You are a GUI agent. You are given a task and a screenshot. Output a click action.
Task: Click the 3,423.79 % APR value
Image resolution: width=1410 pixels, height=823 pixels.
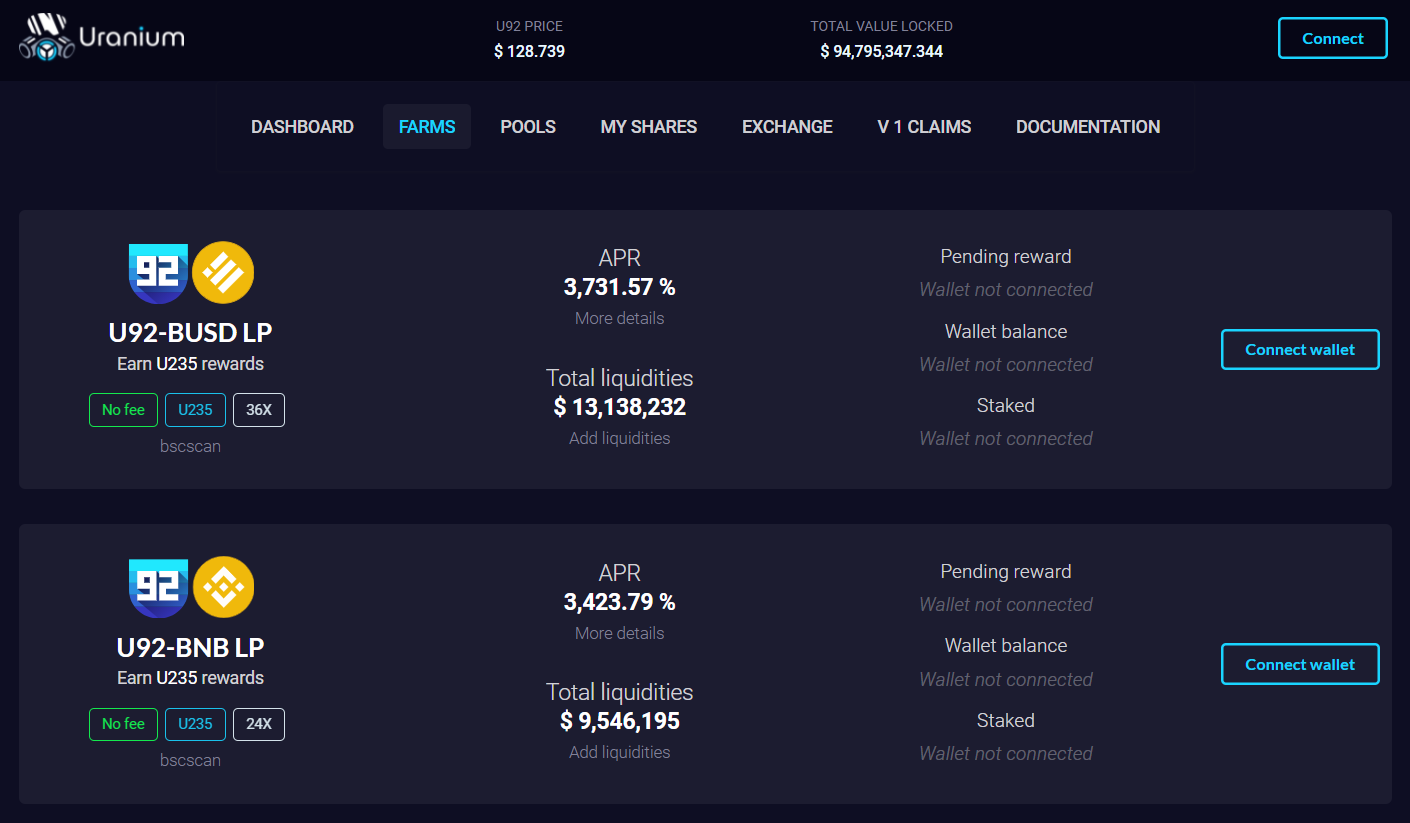click(620, 603)
